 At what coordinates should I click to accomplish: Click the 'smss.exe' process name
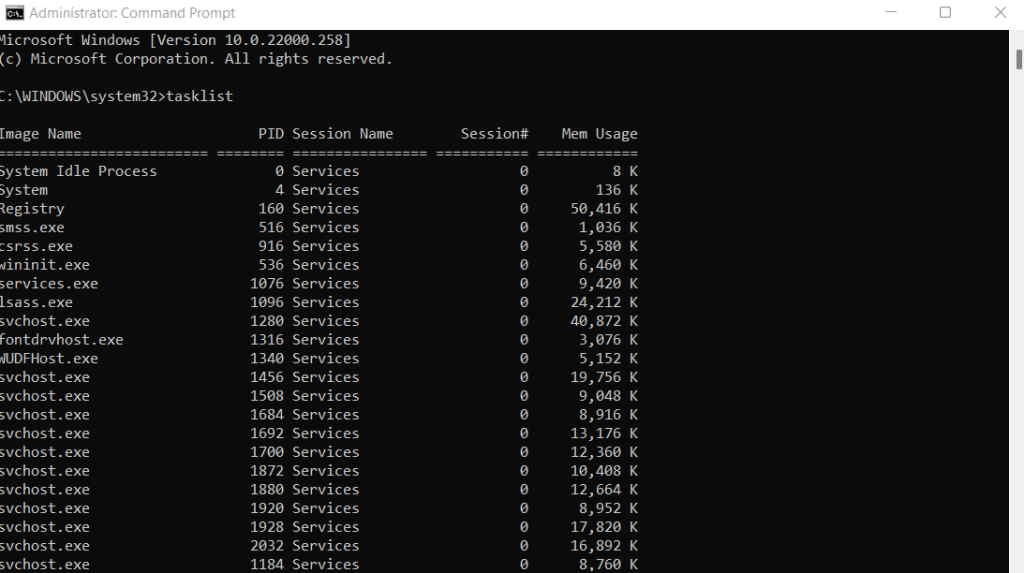point(32,227)
